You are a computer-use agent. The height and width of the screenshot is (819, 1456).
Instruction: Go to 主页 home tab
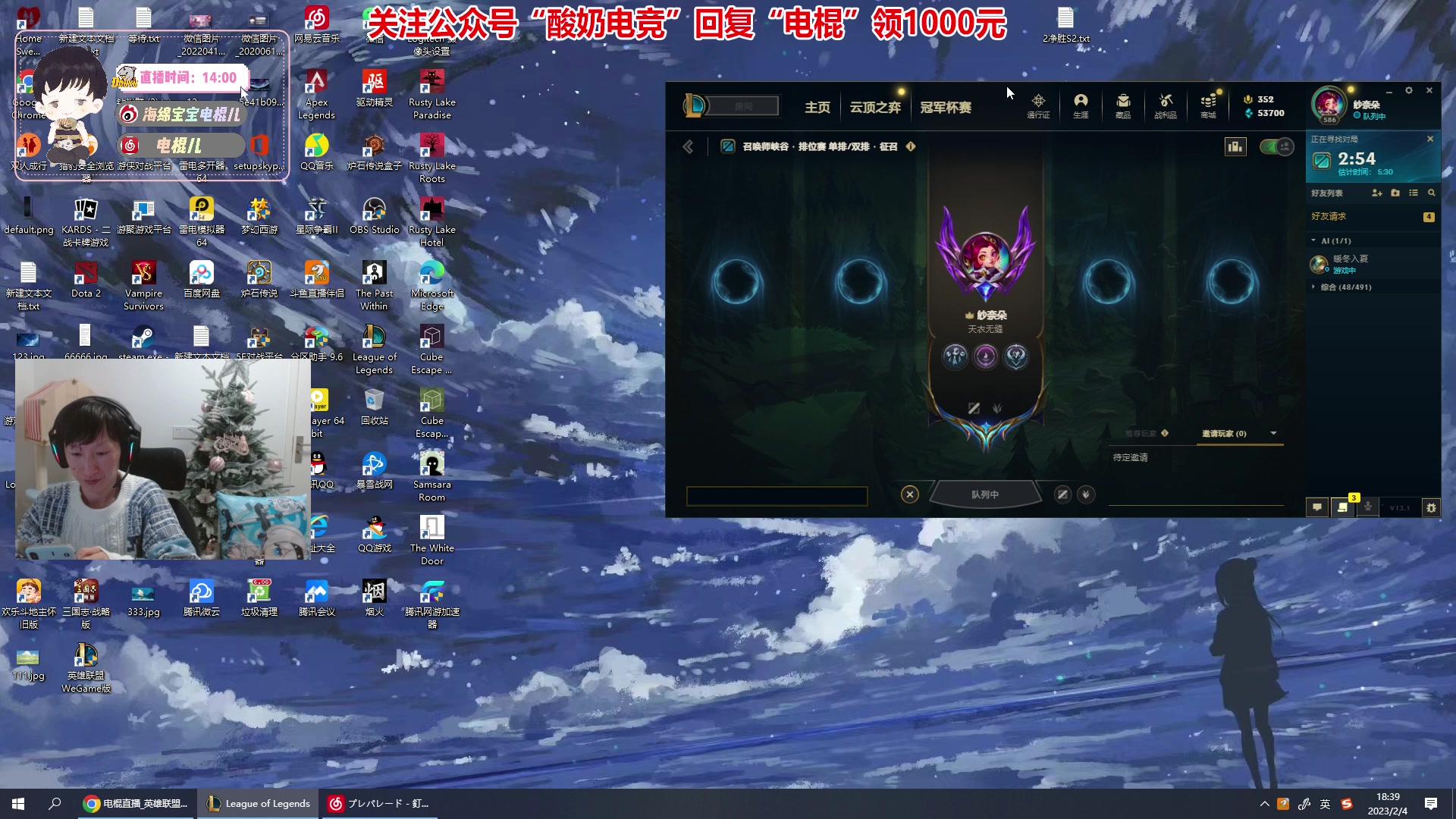(817, 107)
